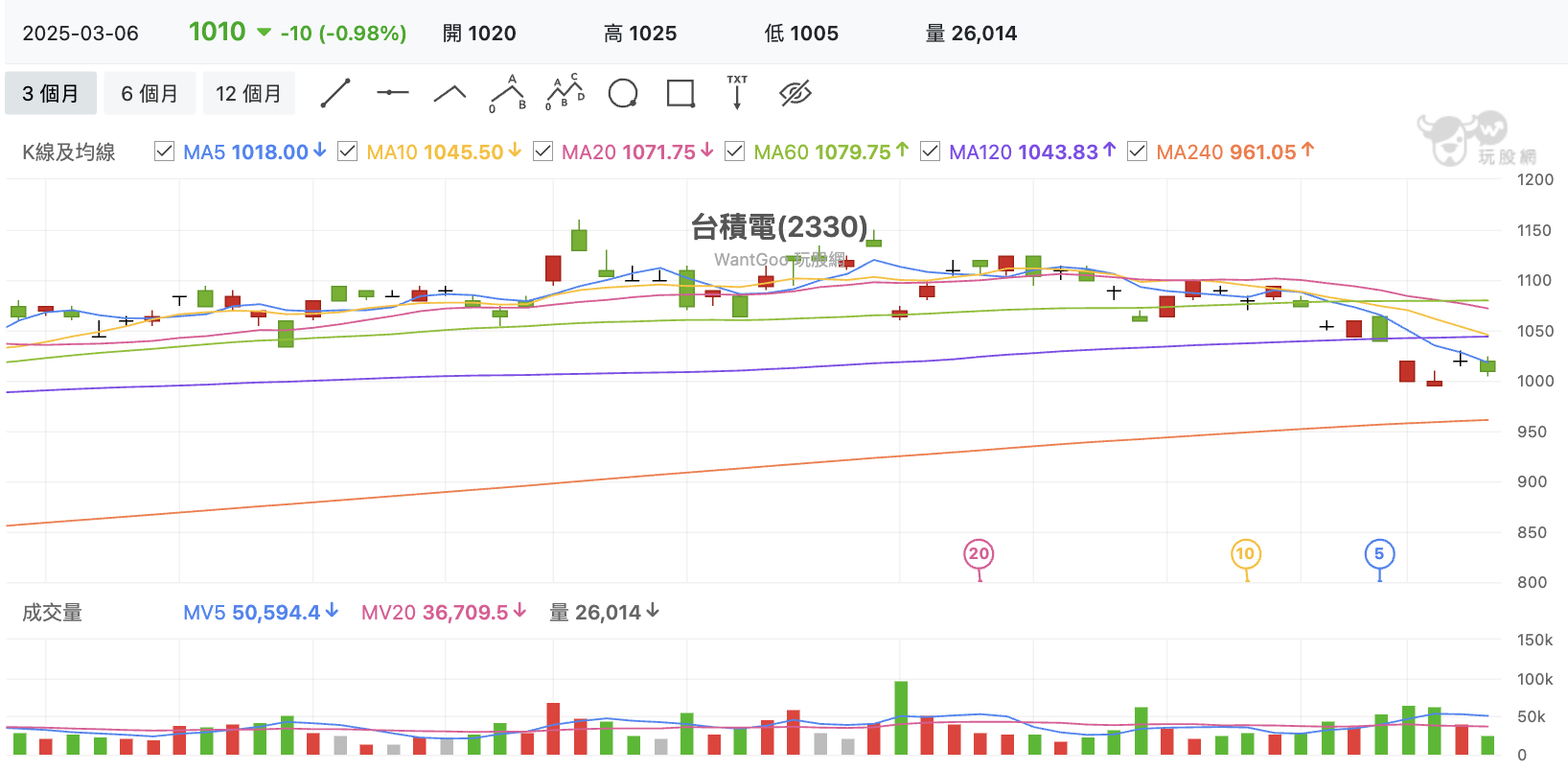1568x771 pixels.
Task: Pick the 0-A-B wave drawing tool
Action: (508, 93)
